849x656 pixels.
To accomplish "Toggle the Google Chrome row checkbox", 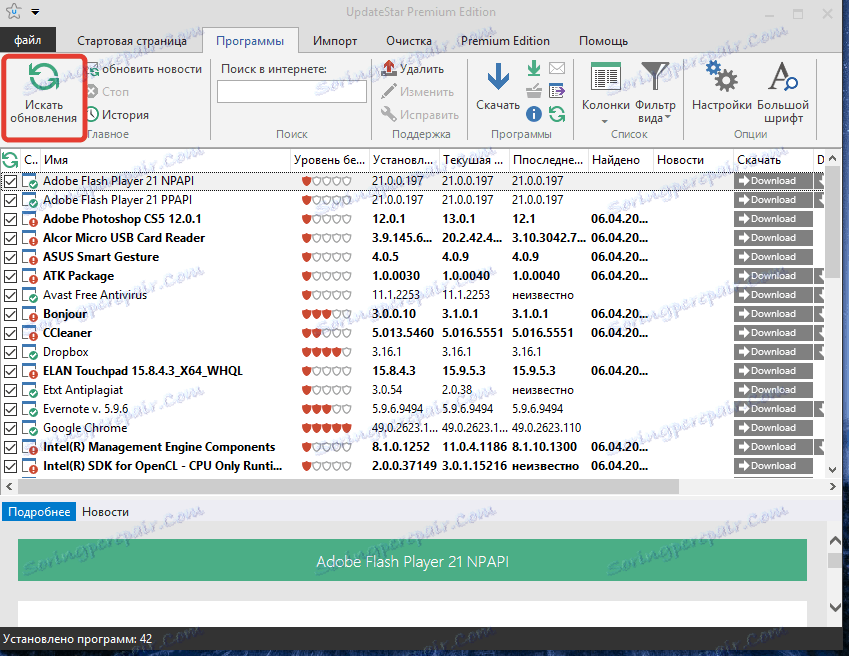I will pyautogui.click(x=11, y=428).
